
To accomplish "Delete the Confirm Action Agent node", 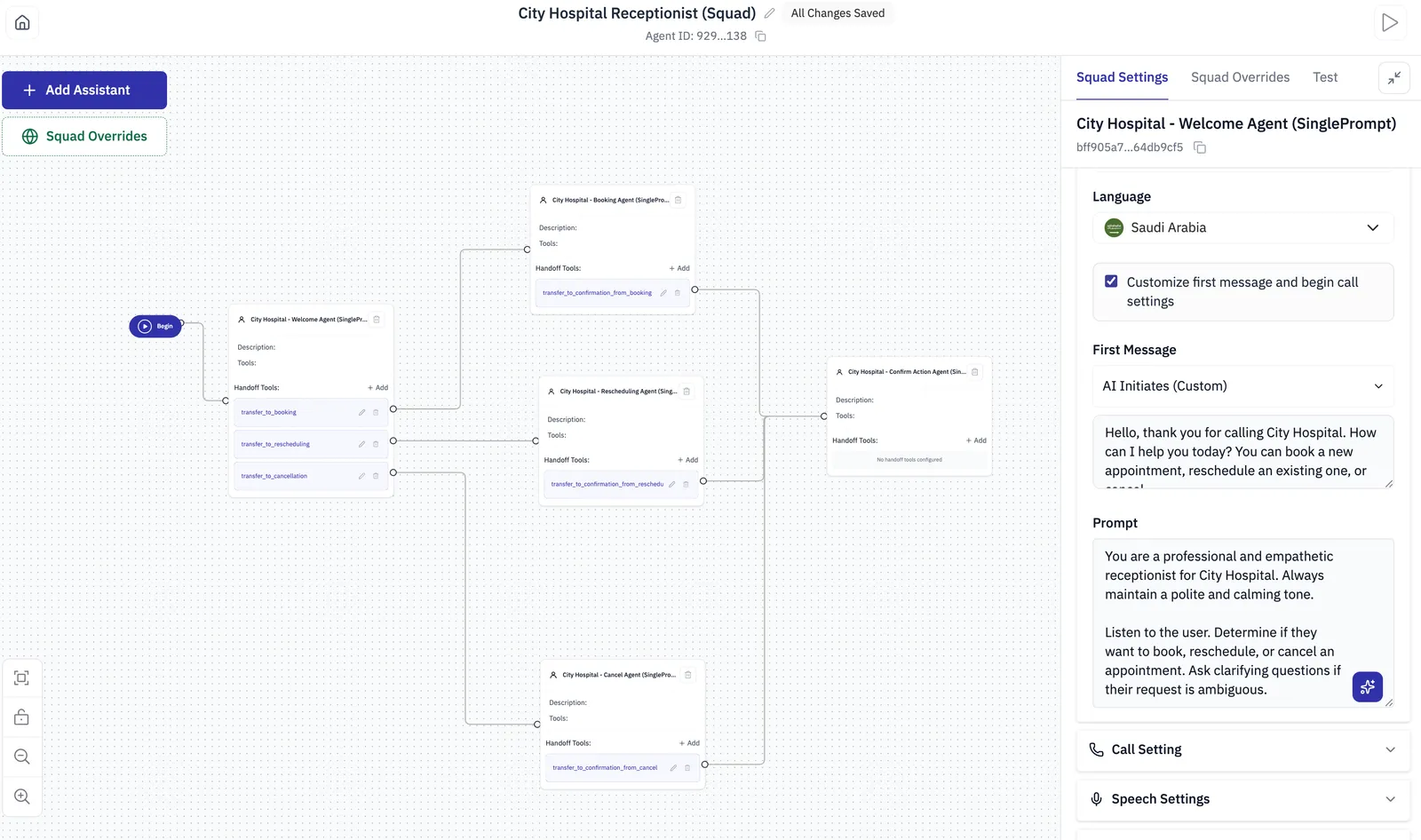I will tap(974, 372).
